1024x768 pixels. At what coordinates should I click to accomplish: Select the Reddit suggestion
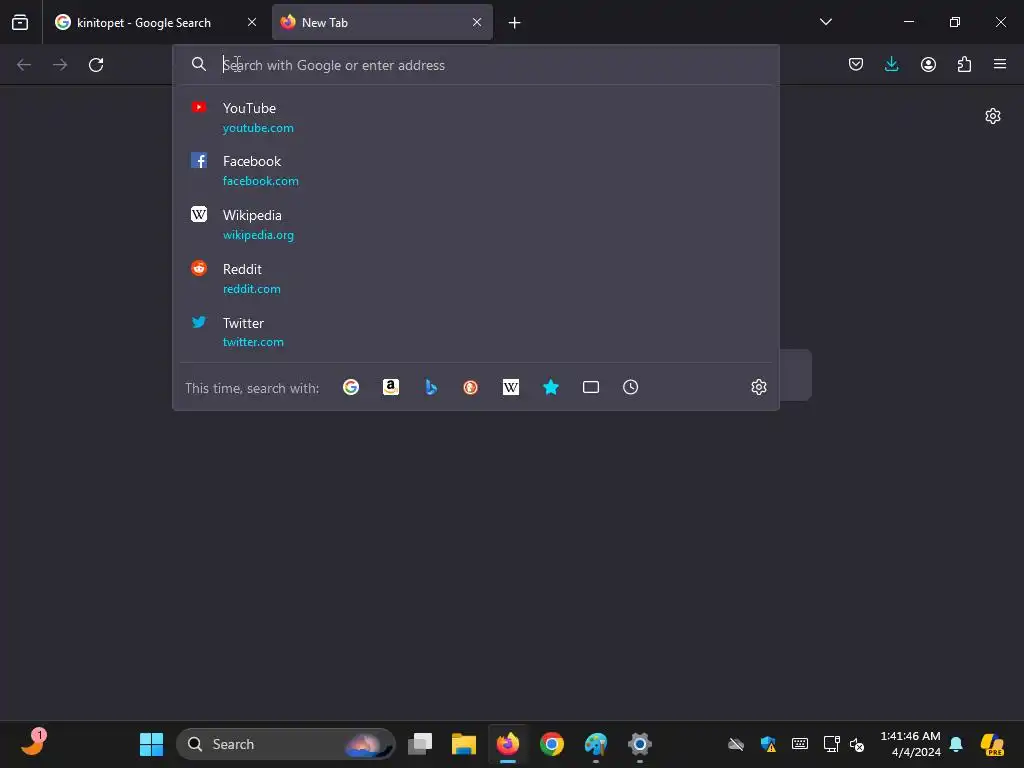point(475,278)
